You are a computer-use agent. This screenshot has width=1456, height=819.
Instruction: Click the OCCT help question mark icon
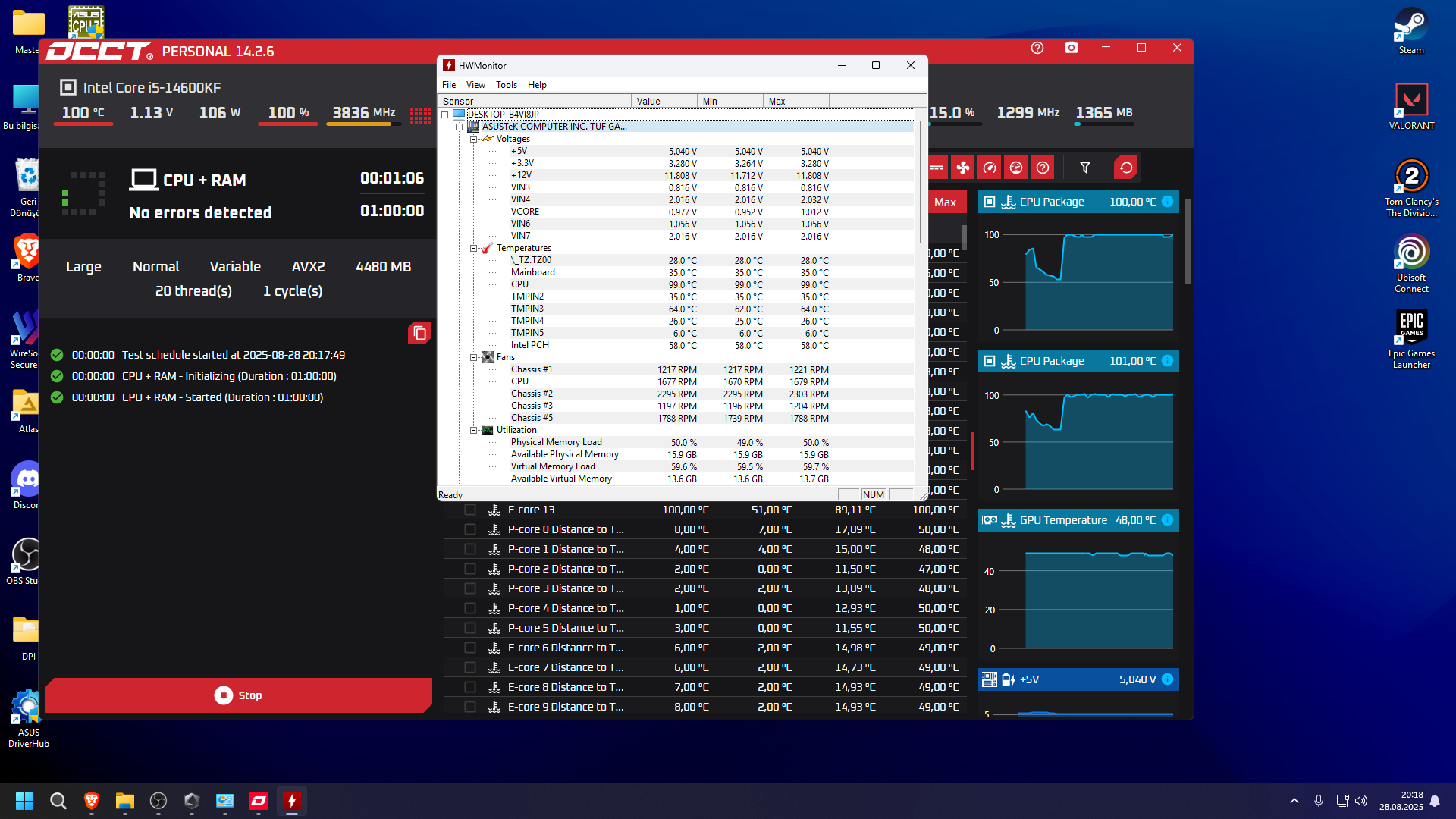click(1037, 48)
